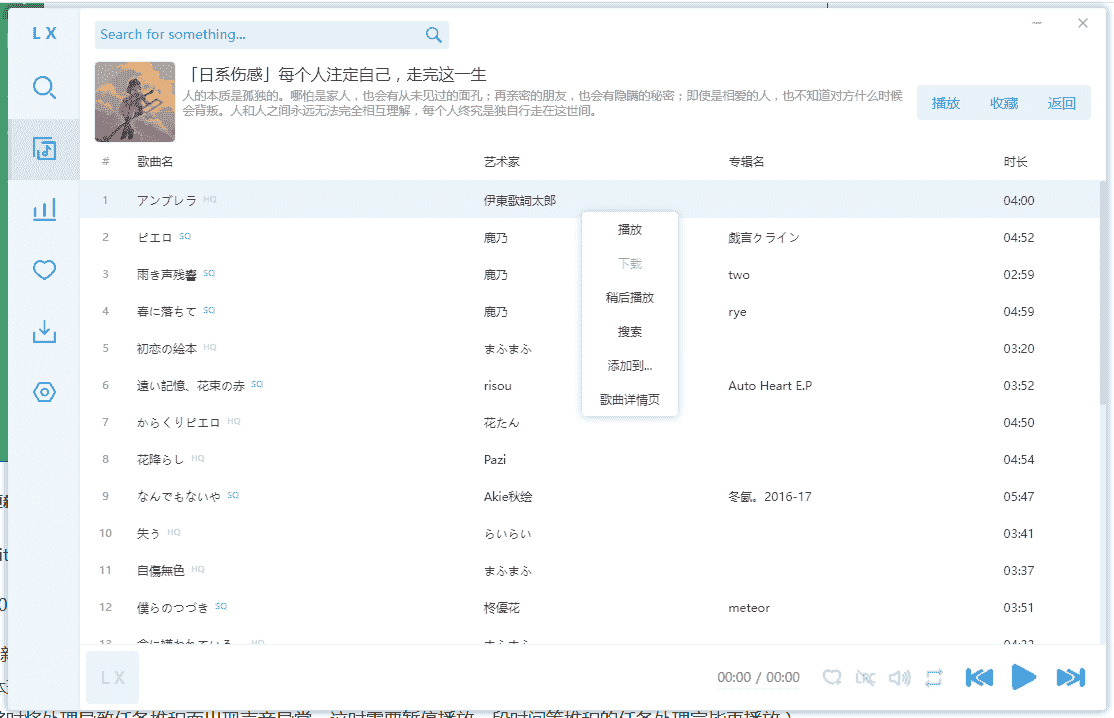Skip to the previous track
This screenshot has width=1114, height=718.
coord(979,678)
